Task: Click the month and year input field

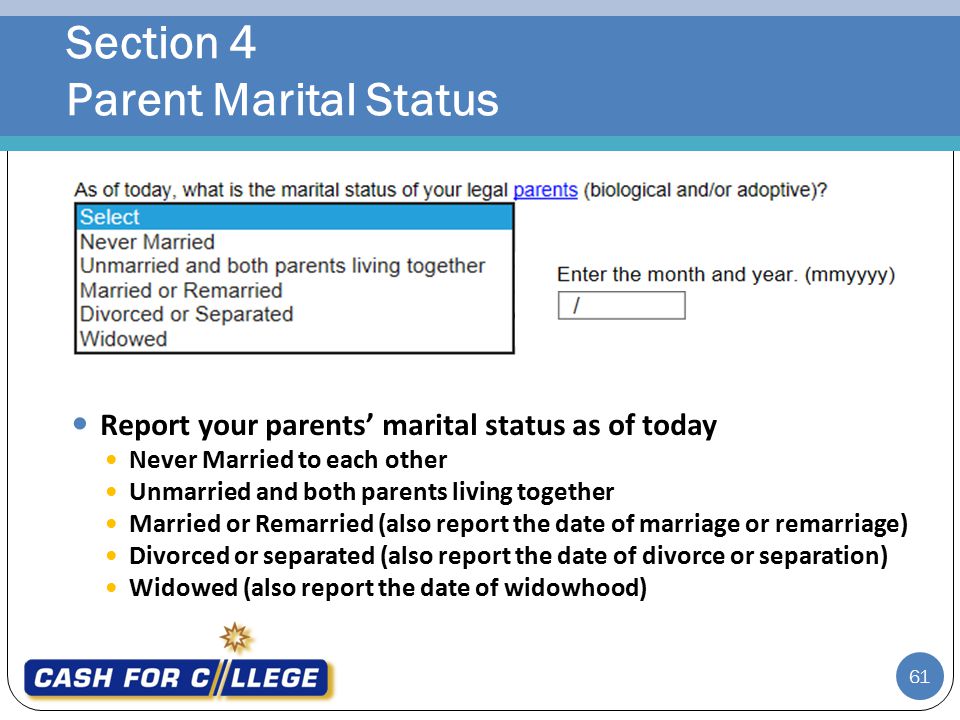Action: coord(621,305)
